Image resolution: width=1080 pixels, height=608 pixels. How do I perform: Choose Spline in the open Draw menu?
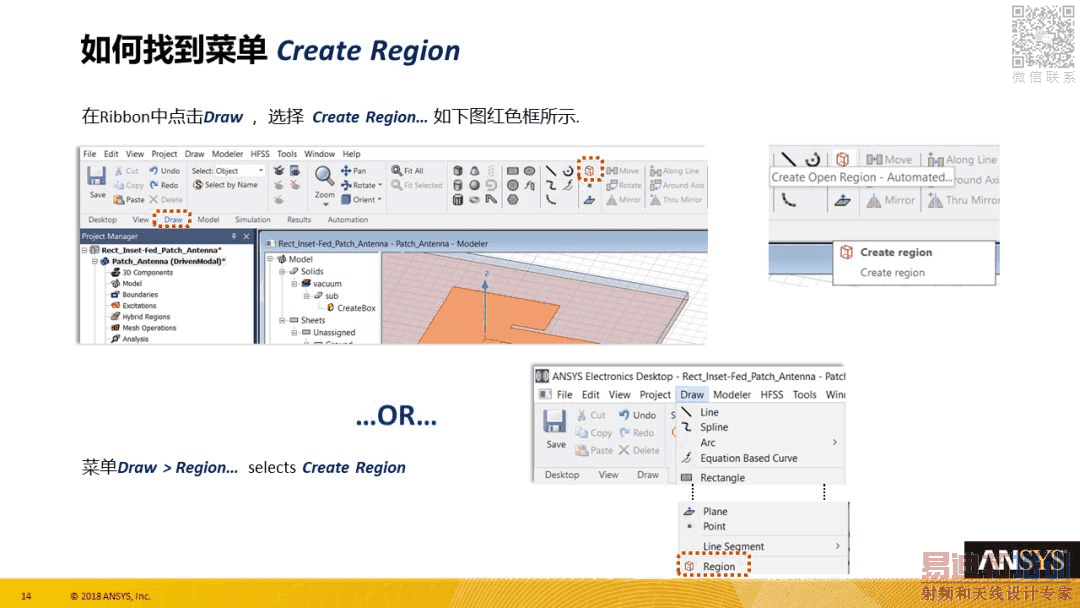click(713, 428)
